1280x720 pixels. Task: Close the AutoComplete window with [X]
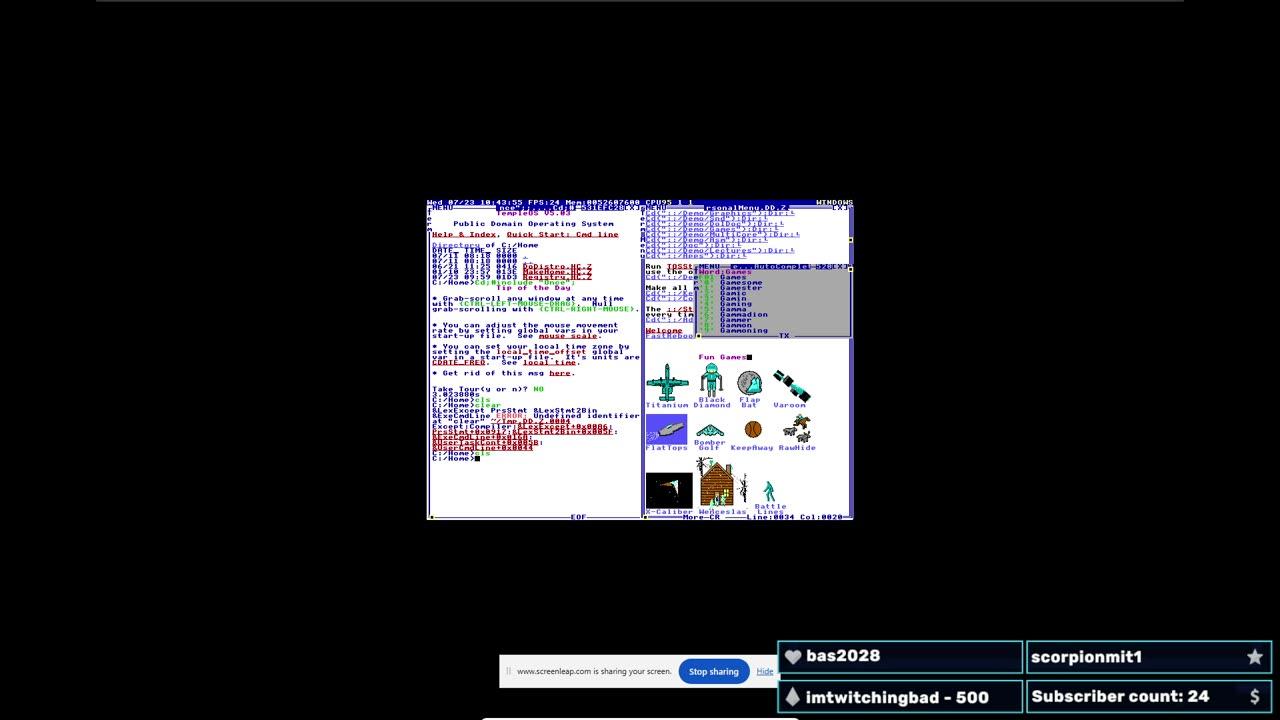tap(840, 267)
